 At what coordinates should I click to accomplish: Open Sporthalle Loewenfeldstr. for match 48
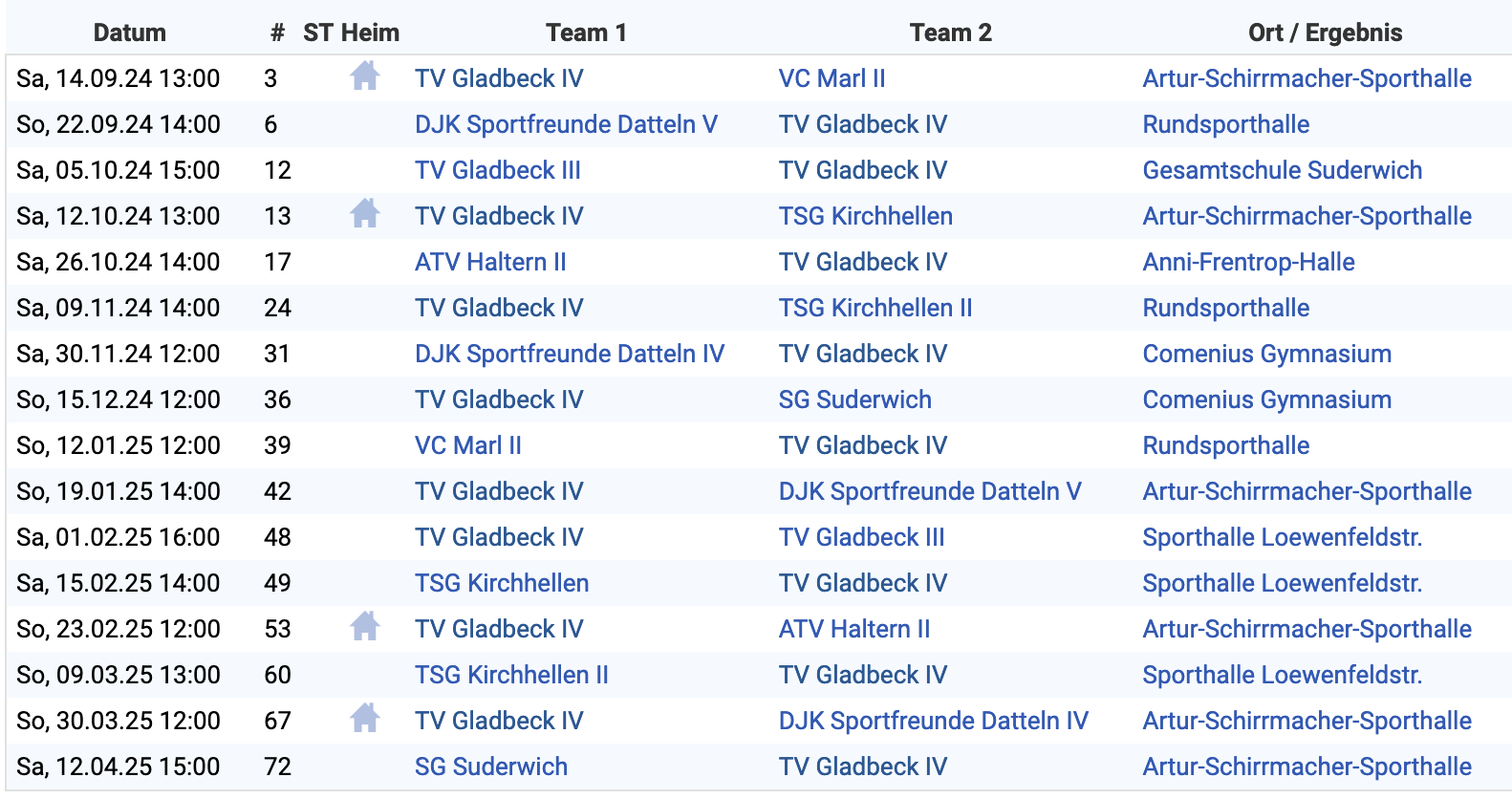point(1283,537)
